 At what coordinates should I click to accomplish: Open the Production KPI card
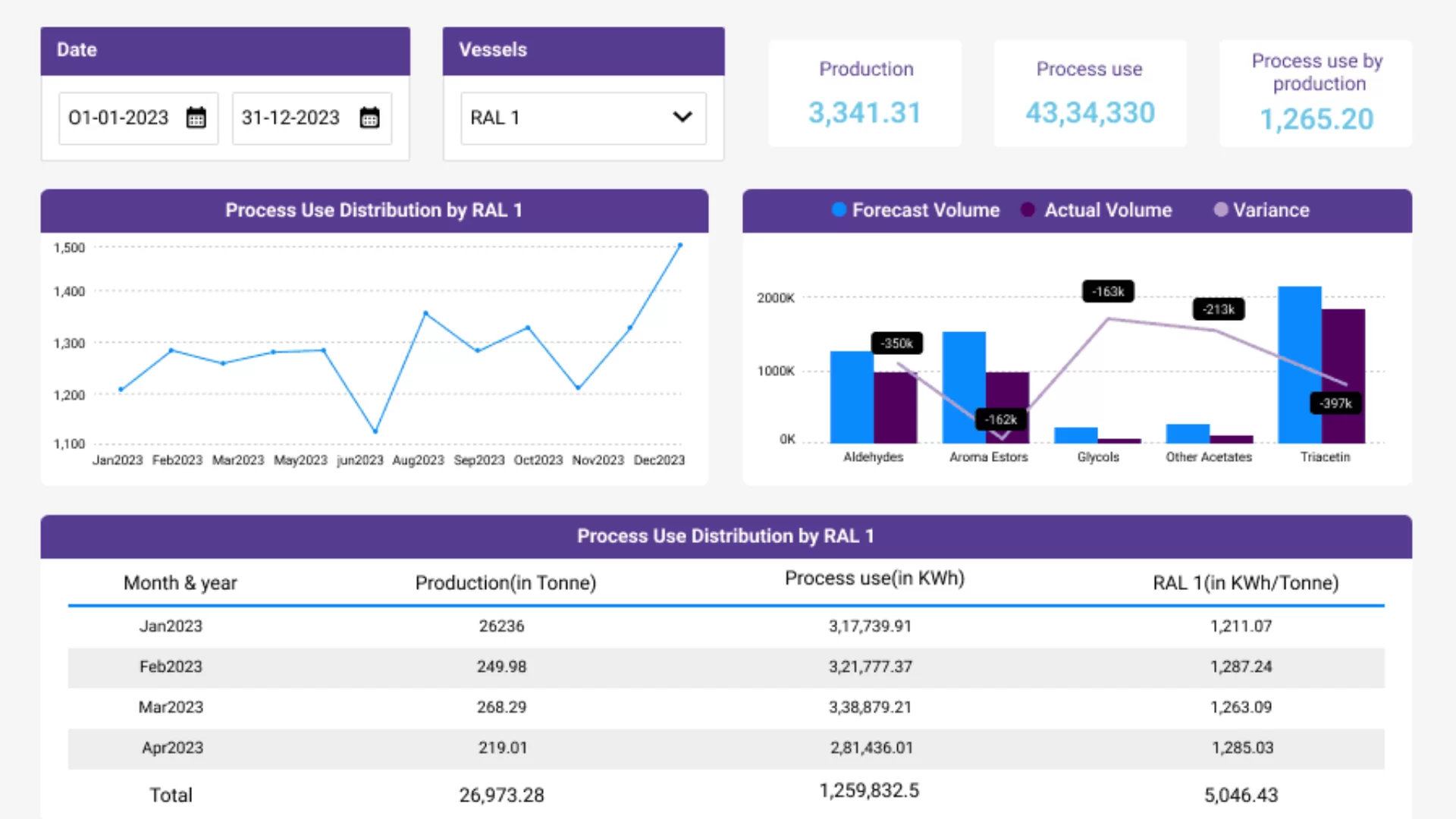click(x=865, y=93)
